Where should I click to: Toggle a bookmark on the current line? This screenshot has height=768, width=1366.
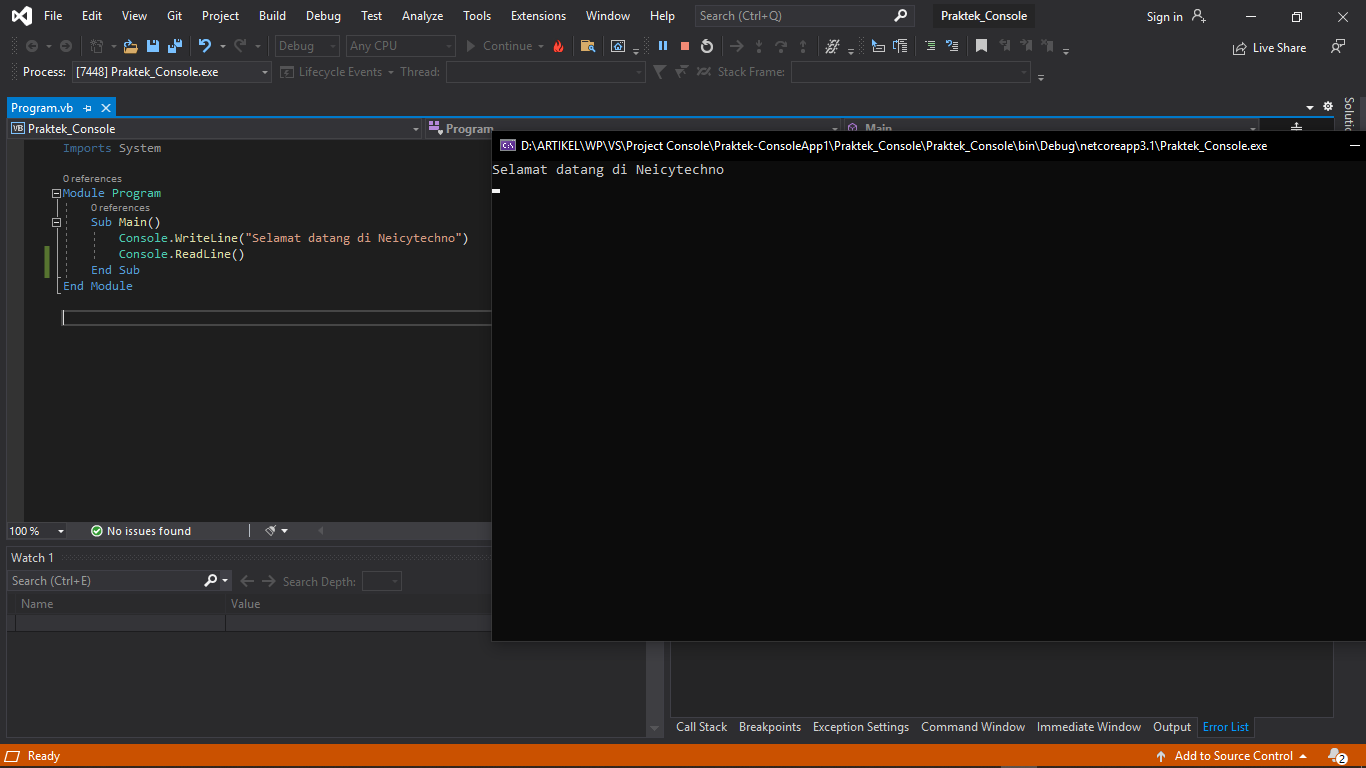coord(982,46)
